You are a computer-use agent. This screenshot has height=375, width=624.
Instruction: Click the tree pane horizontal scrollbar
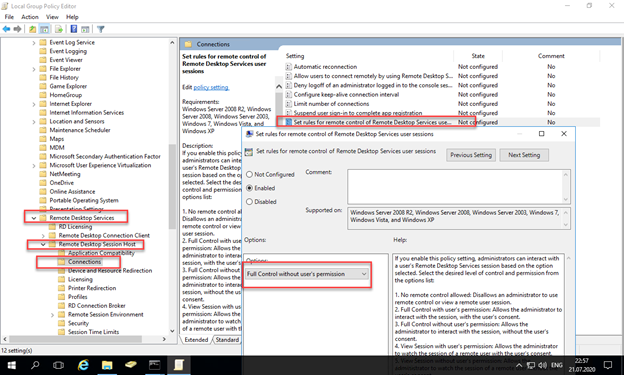point(85,339)
